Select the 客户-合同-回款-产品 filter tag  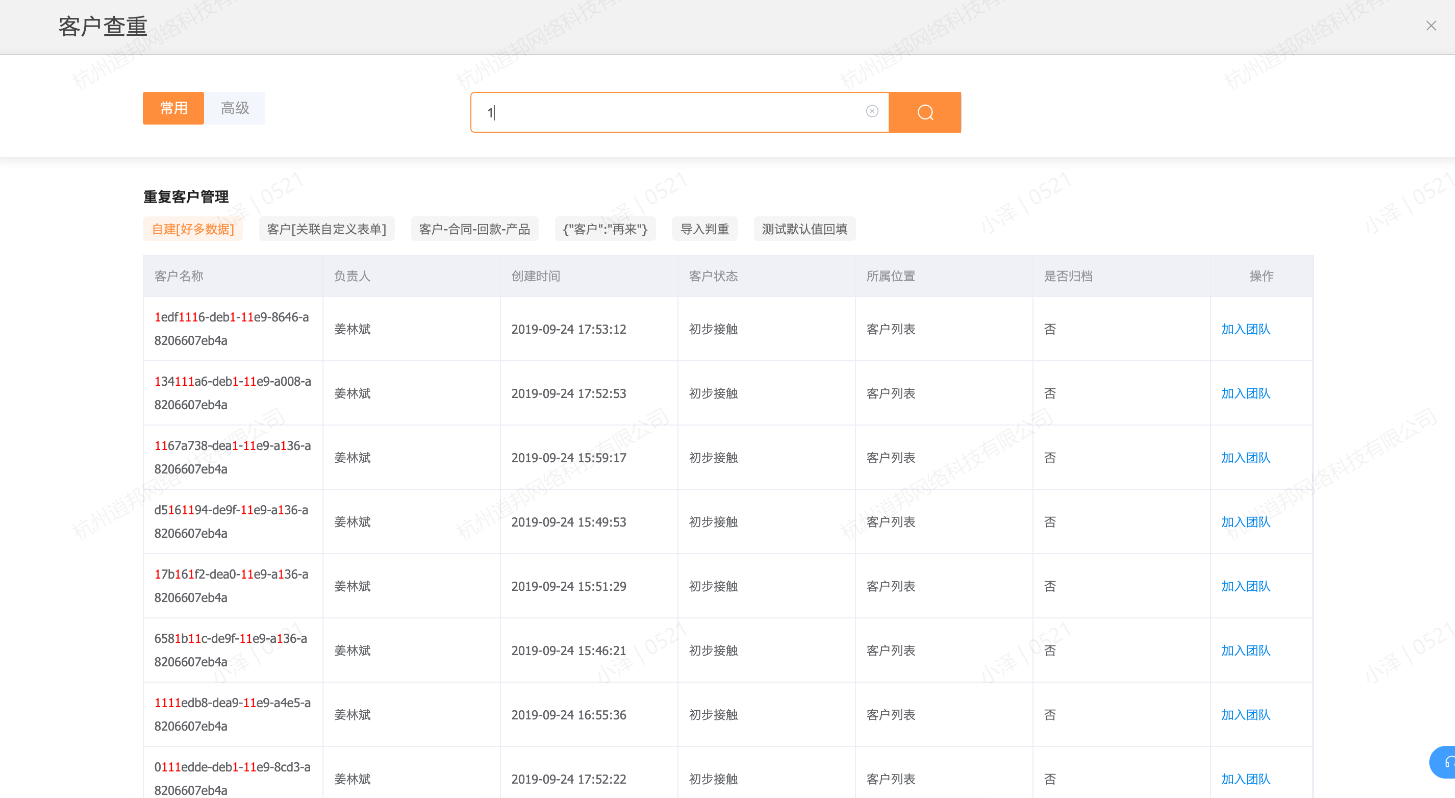[x=475, y=229]
